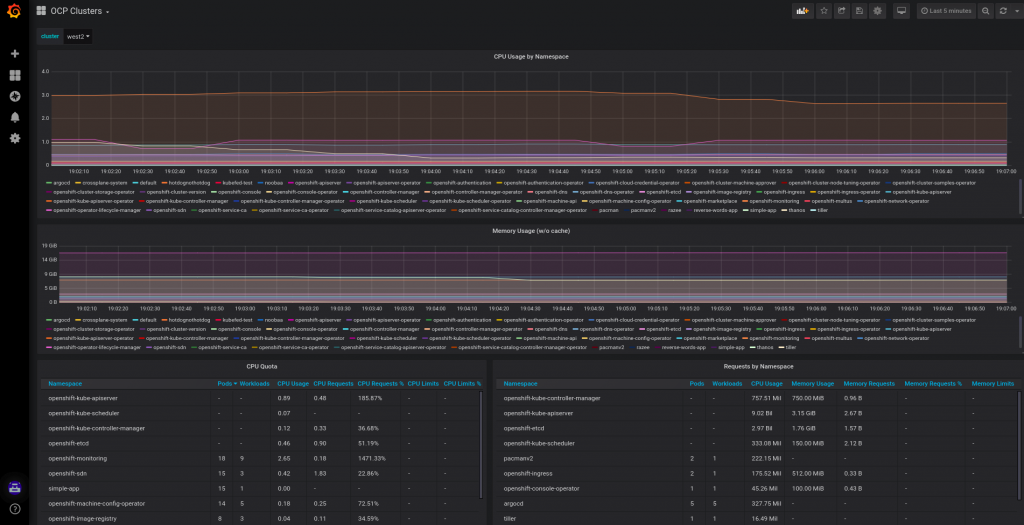Viewport: 1024px width, 525px height.
Task: Save the dashboard with the floppy icon
Action: 860,11
